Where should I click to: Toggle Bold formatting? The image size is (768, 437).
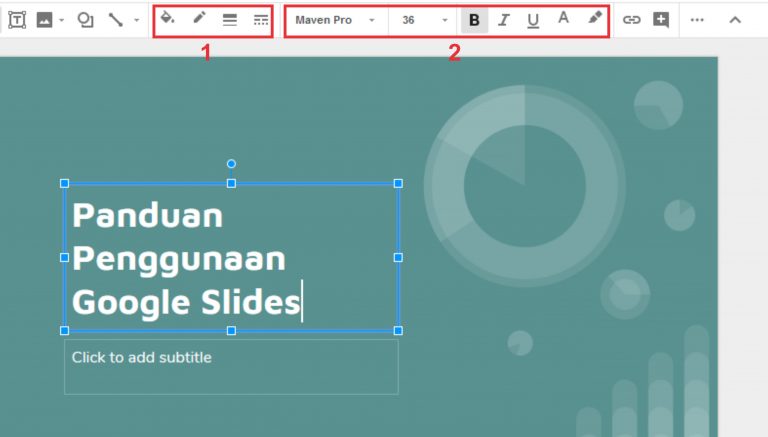coord(474,20)
